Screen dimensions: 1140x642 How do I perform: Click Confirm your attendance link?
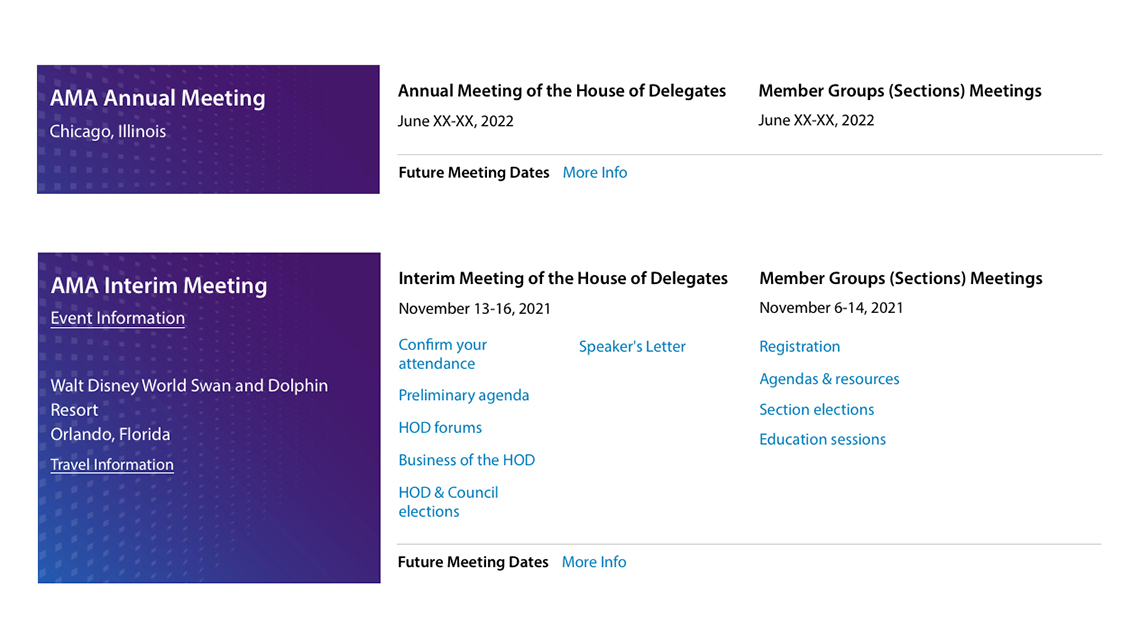tap(442, 354)
